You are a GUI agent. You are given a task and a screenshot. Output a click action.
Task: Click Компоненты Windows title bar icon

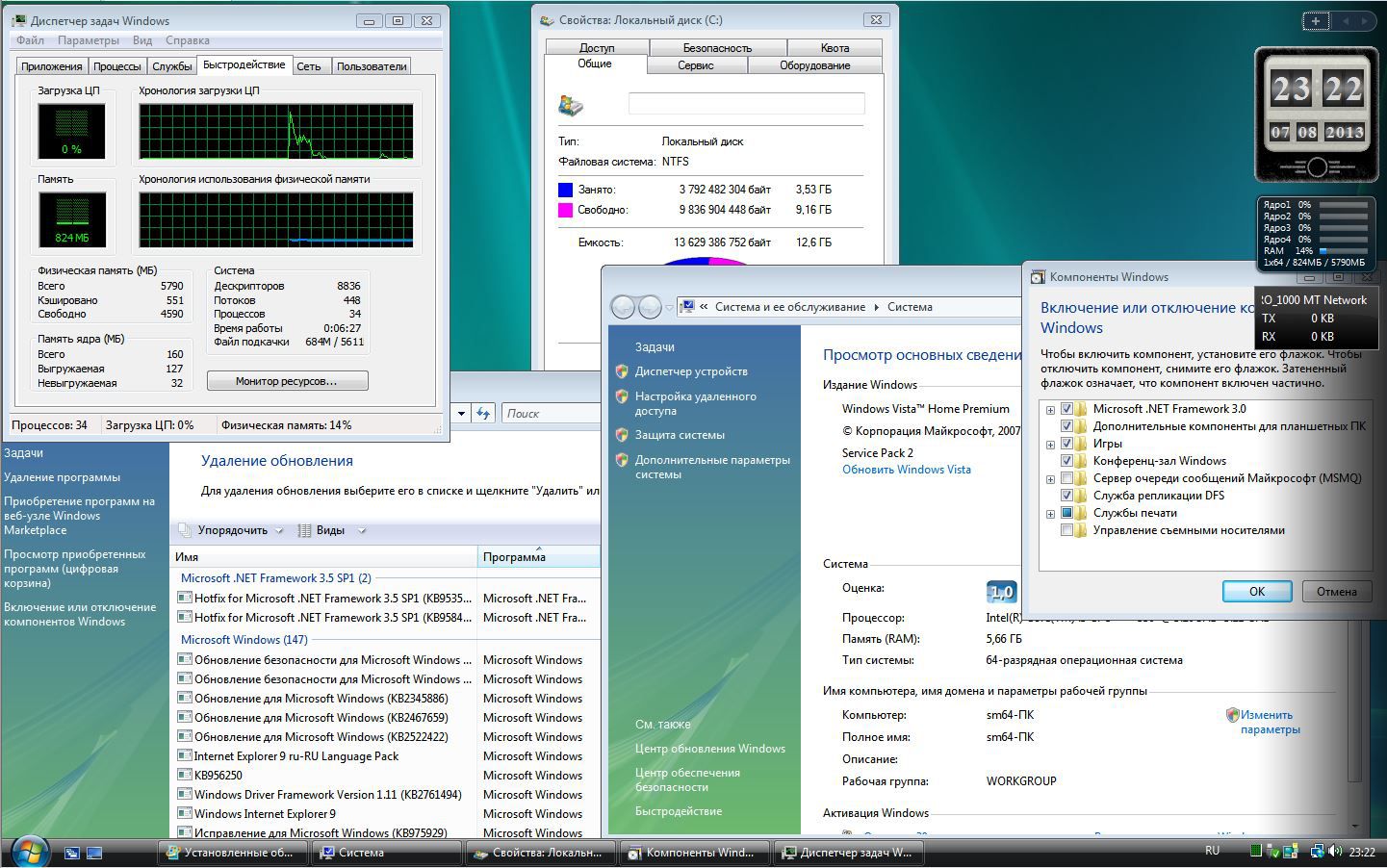click(1038, 277)
